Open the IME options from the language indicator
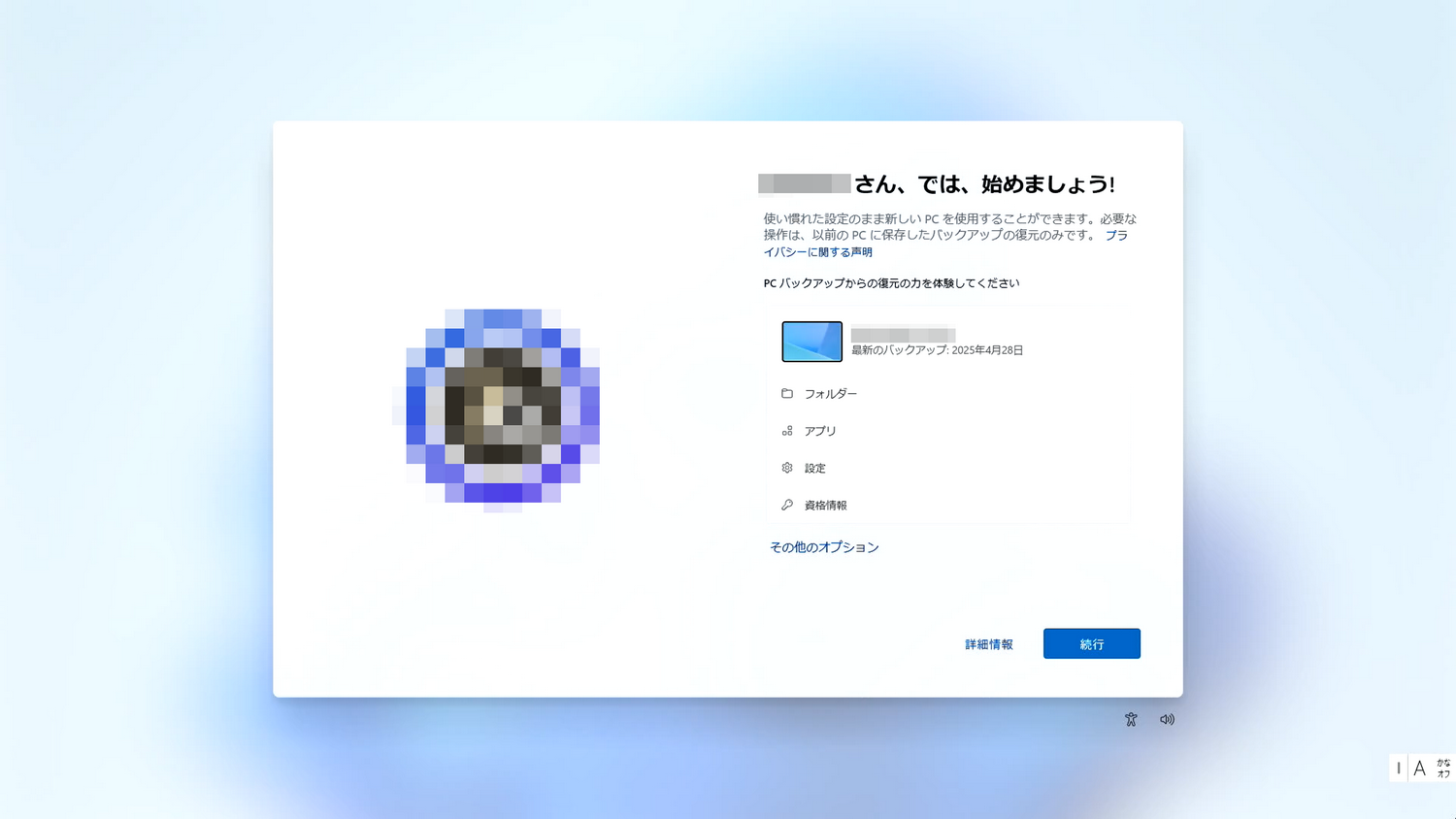Viewport: 1456px width, 819px height. tap(1419, 768)
